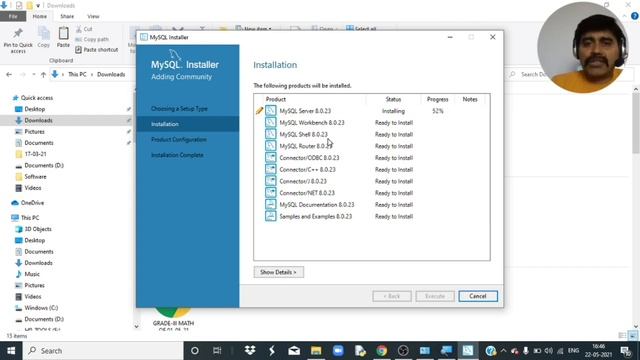The height and width of the screenshot is (360, 640).
Task: Select the Product Configuration step
Action: click(x=179, y=140)
